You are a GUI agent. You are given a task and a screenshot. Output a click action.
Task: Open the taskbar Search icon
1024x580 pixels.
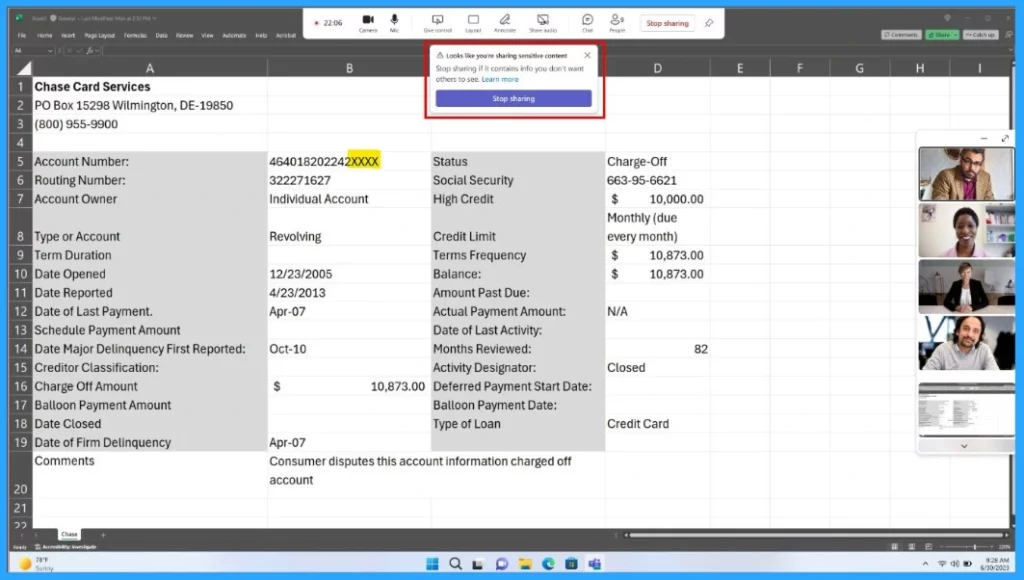tap(455, 564)
